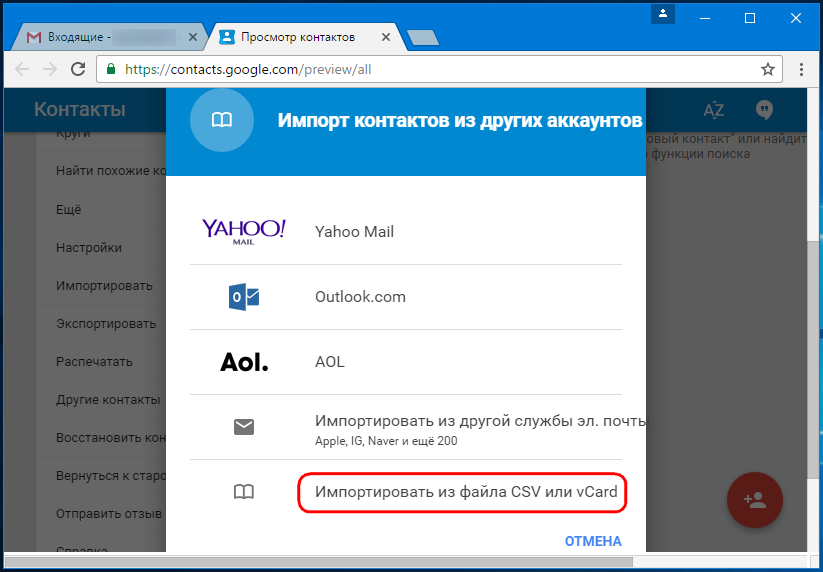823x572 pixels.
Task: Close the Входящие Gmail tab
Action: coord(193,37)
